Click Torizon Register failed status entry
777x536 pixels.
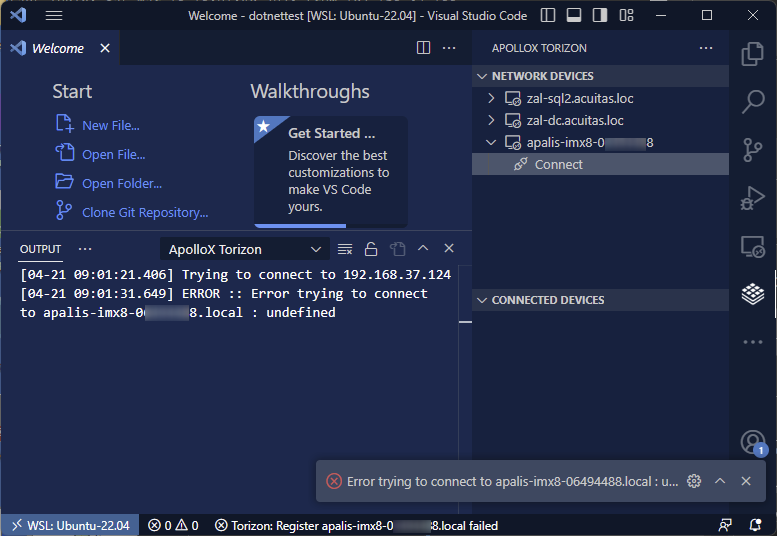coord(356,525)
